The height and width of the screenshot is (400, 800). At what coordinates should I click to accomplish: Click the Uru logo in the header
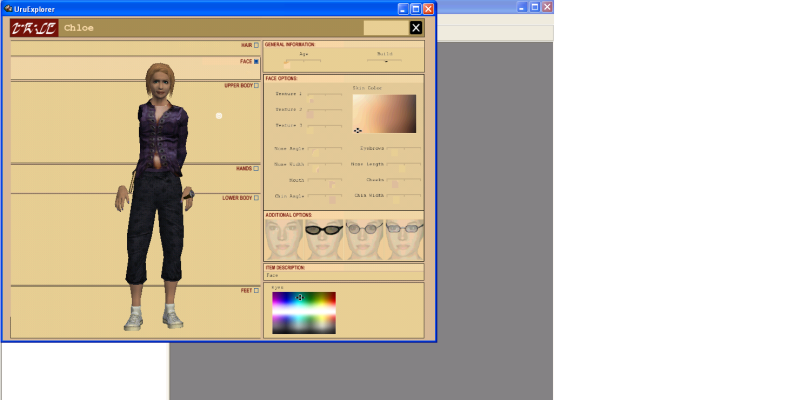(34, 28)
